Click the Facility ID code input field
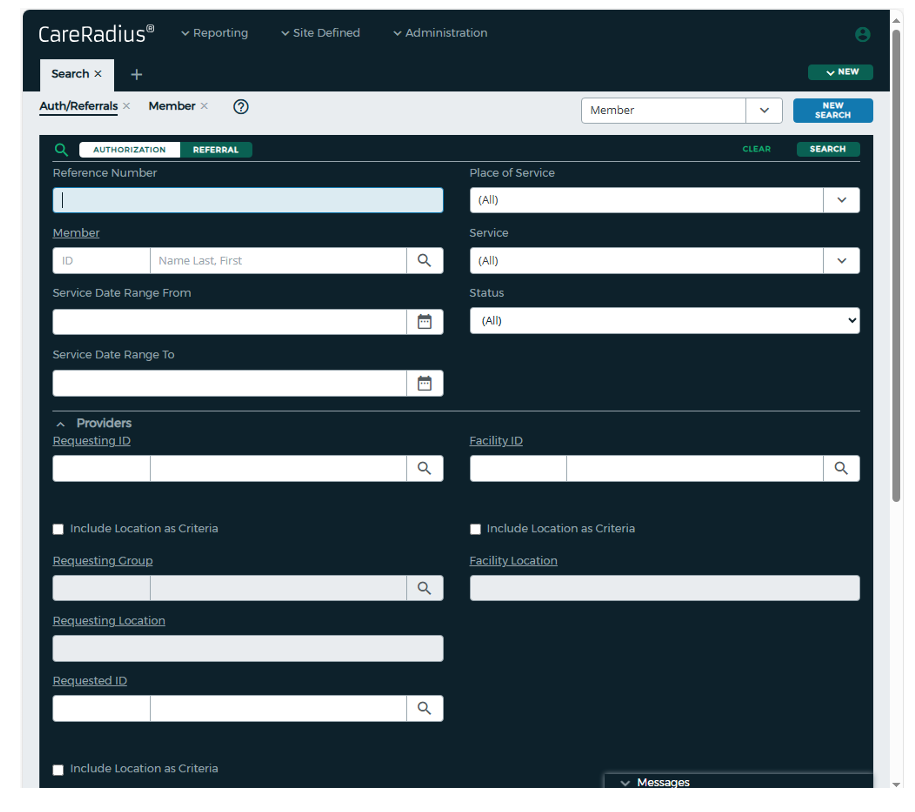 point(518,468)
